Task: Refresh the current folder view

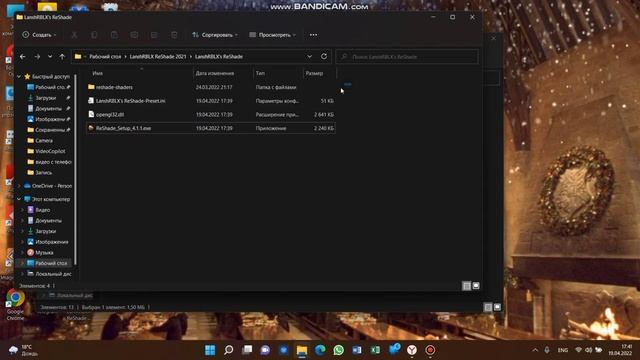Action: [324, 56]
